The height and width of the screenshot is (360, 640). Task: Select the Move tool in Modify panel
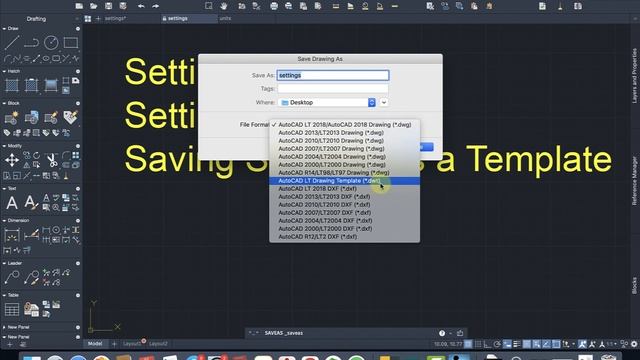point(12,160)
